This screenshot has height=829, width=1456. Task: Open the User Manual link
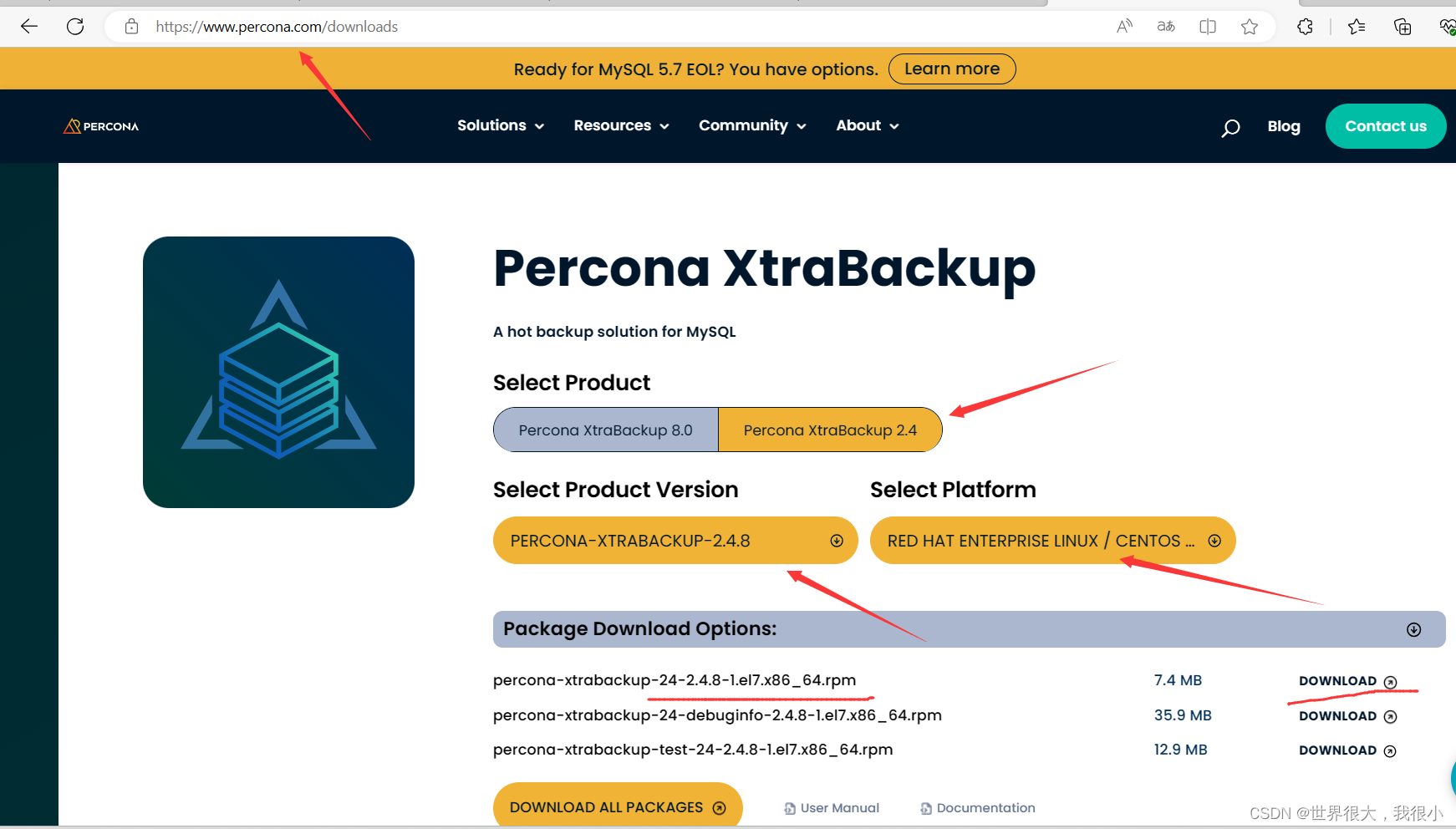pos(832,808)
